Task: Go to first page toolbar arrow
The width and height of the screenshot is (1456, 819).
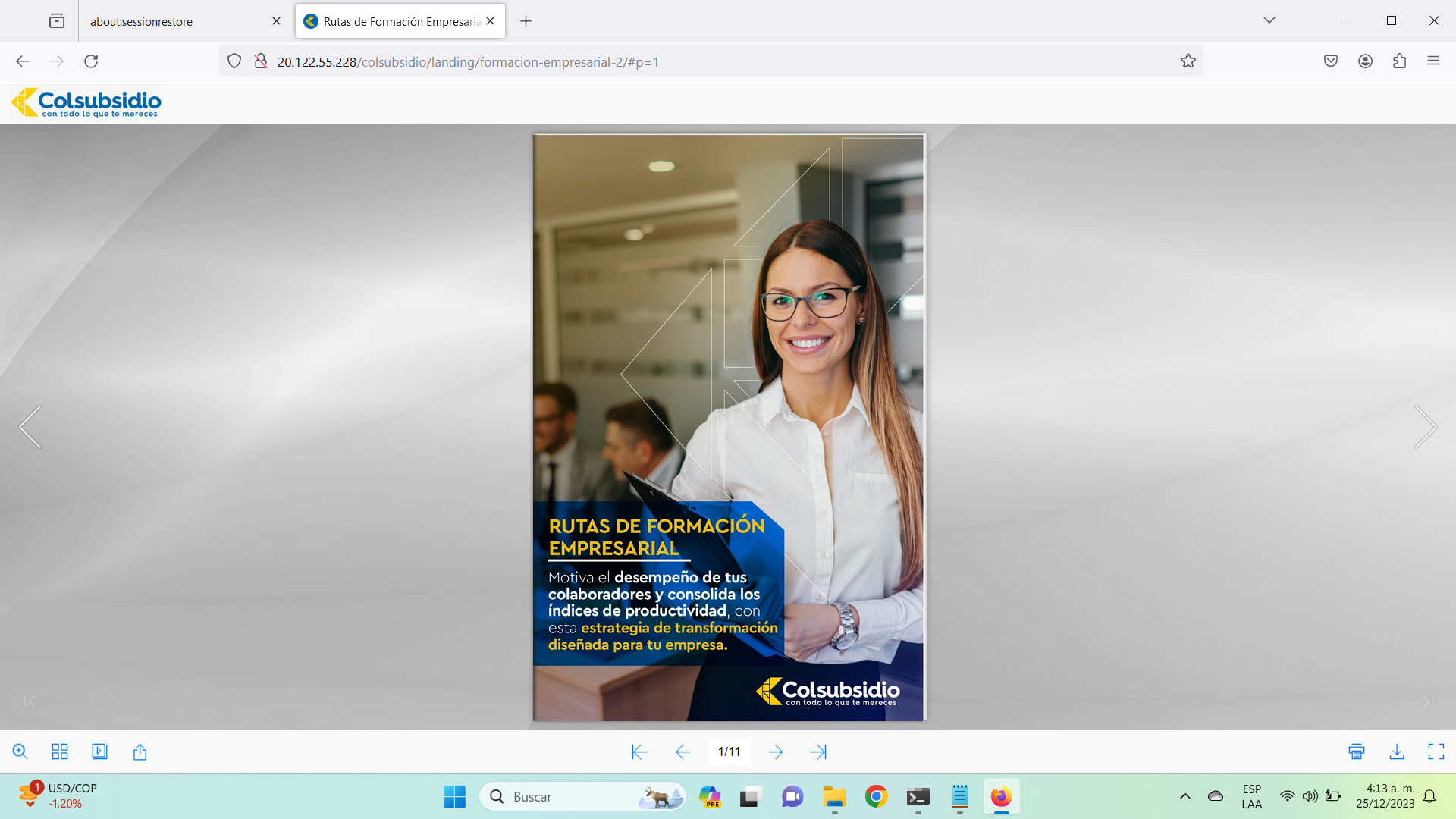Action: point(639,752)
